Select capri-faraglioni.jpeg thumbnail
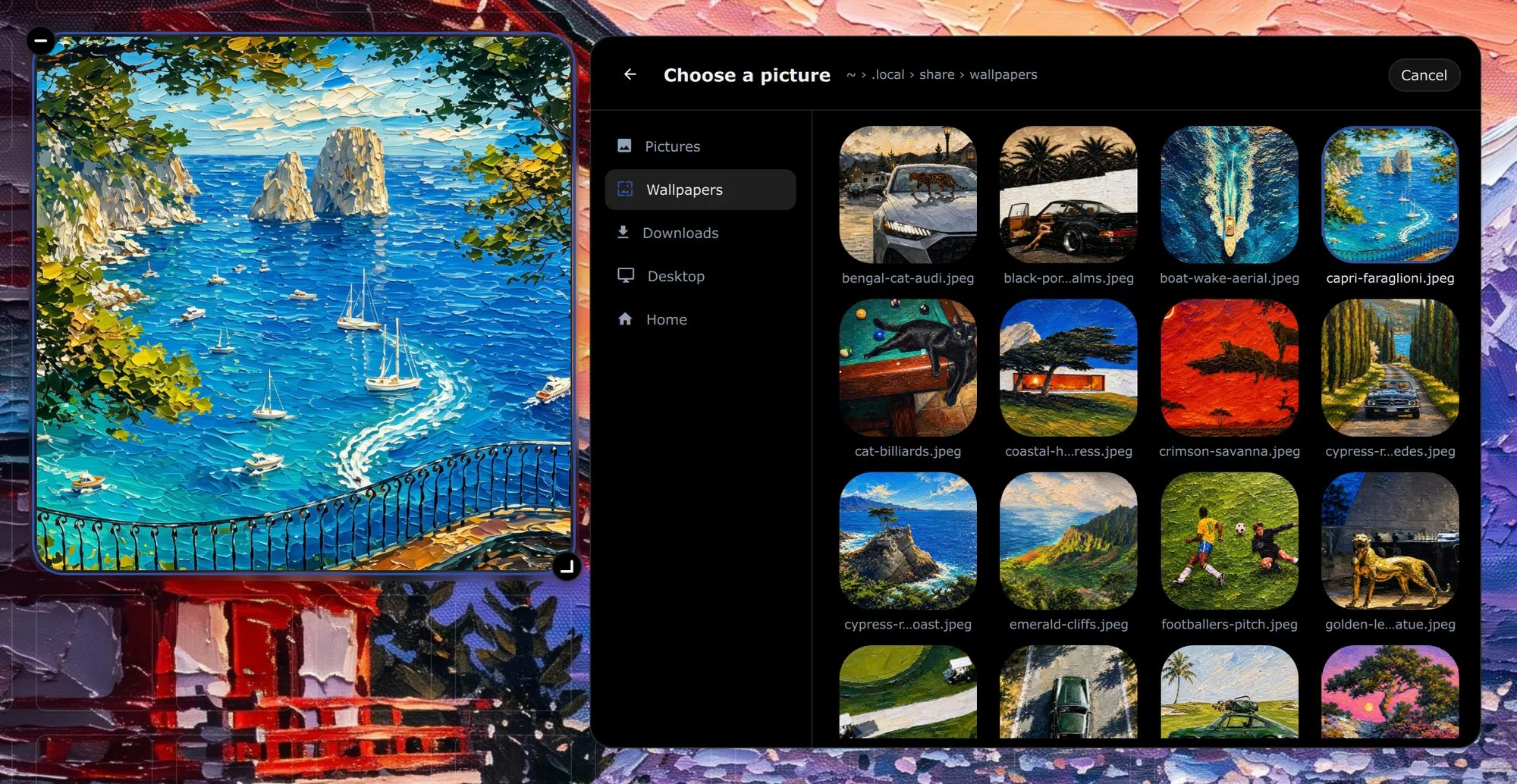The width and height of the screenshot is (1517, 784). pos(1390,195)
